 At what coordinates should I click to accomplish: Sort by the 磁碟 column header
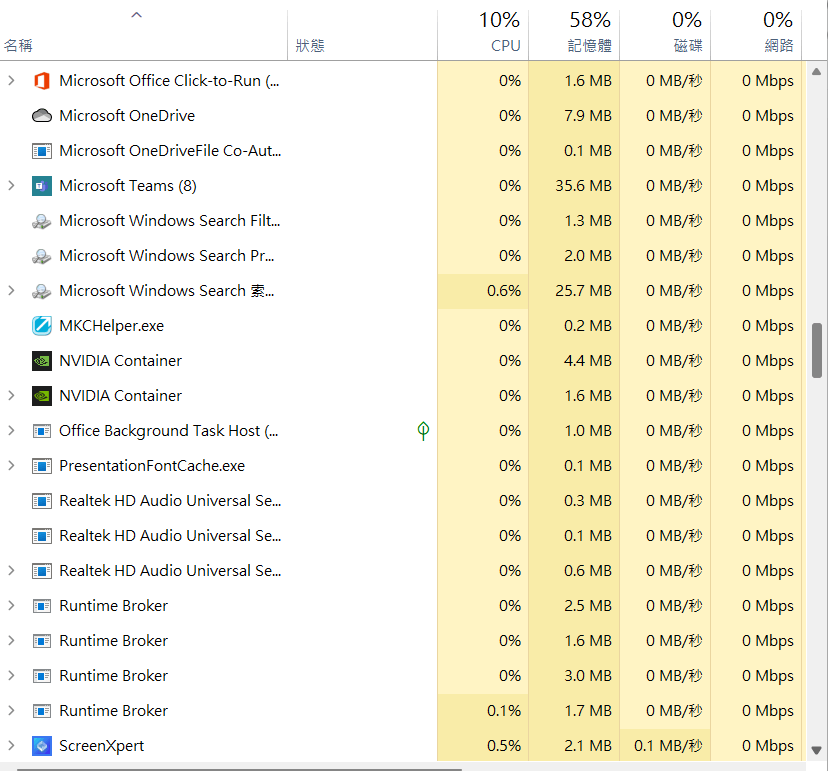(665, 34)
